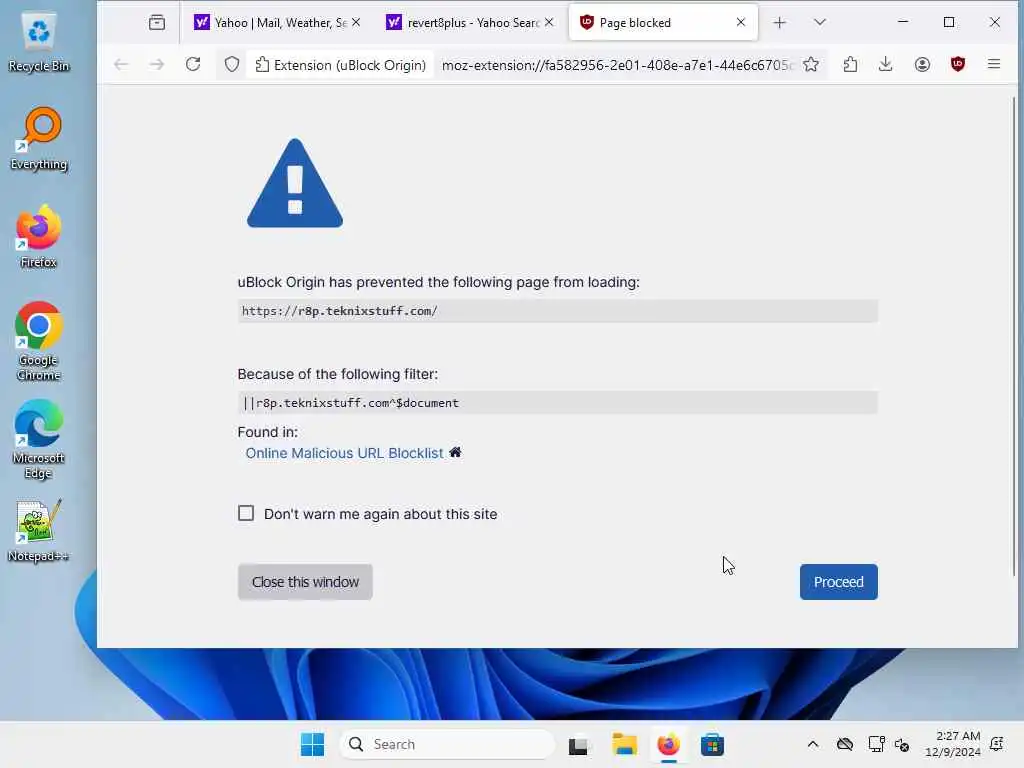
Task: Bookmark this page with star icon
Action: click(811, 65)
